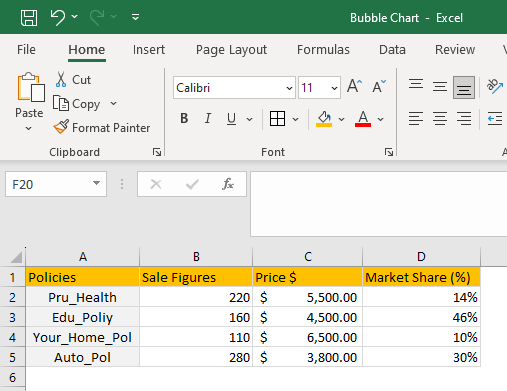This screenshot has width=507, height=391.
Task: Select column A header
Action: click(83, 257)
